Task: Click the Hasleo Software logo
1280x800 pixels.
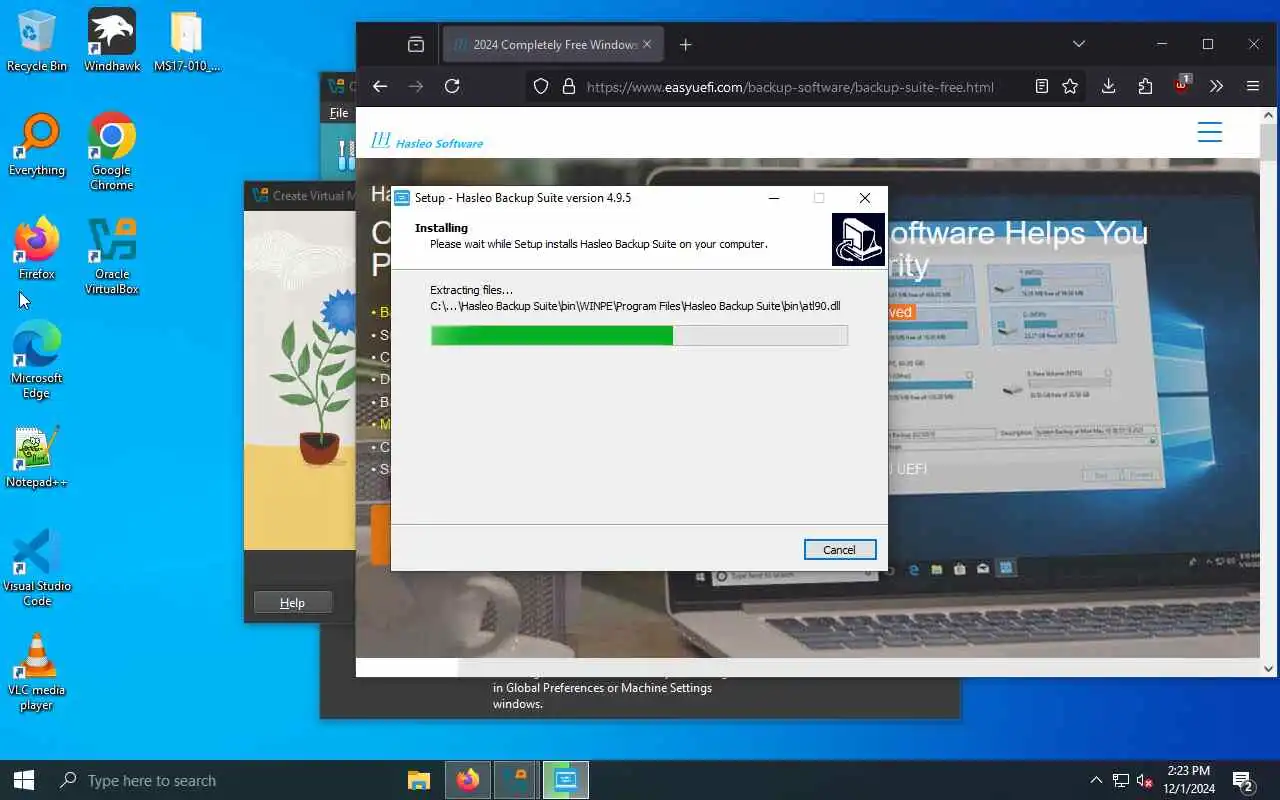Action: 427,141
